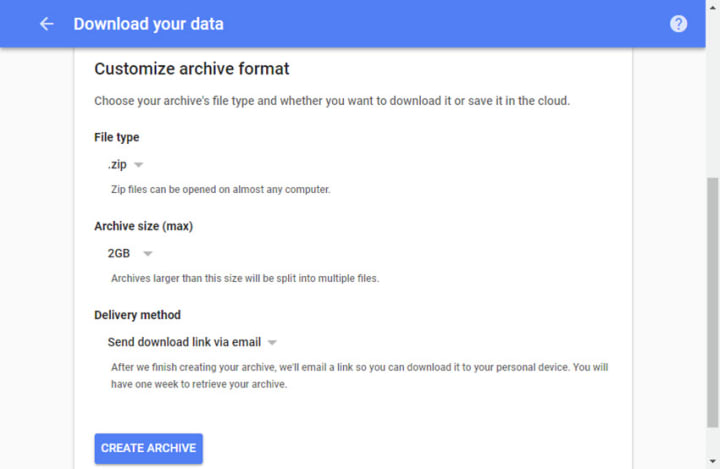Expand the 2GB archive size arrow
The height and width of the screenshot is (469, 720).
tap(147, 254)
